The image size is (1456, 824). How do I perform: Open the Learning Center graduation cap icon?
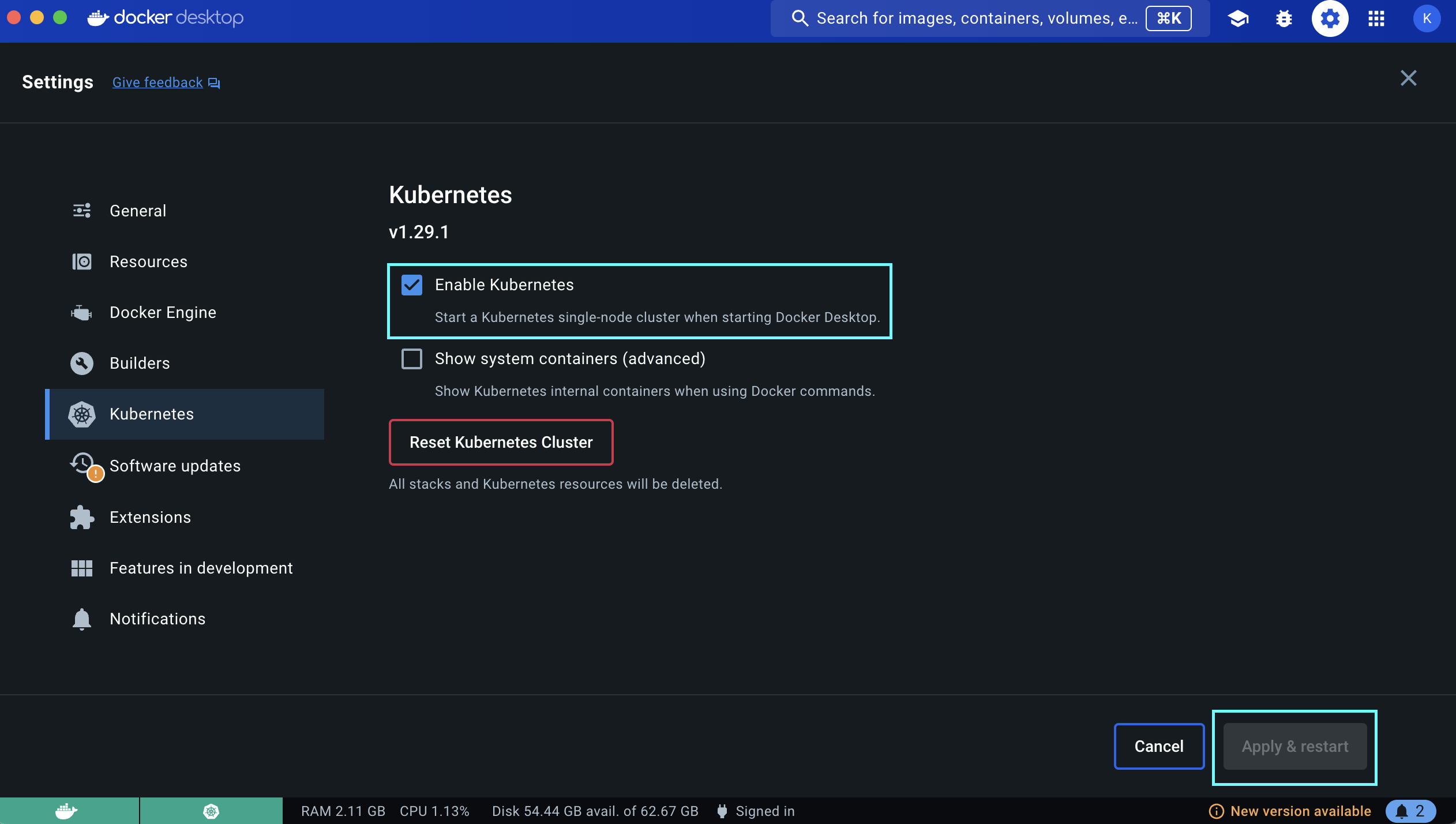coord(1238,18)
